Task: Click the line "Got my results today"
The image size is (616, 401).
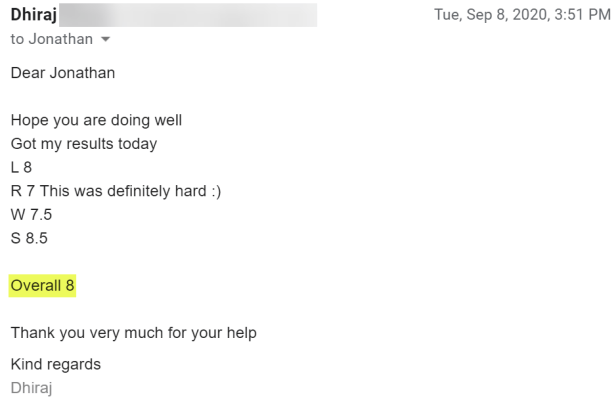Action: click(84, 144)
